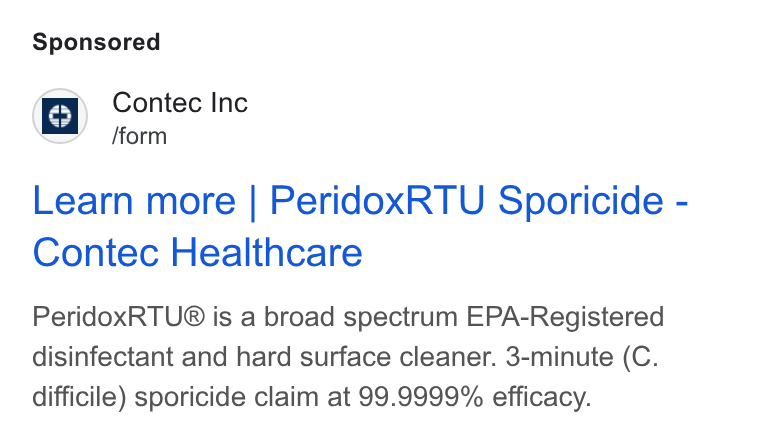The image size is (760, 438).
Task: Click the "EPA-Registered" text in the description
Action: point(565,318)
